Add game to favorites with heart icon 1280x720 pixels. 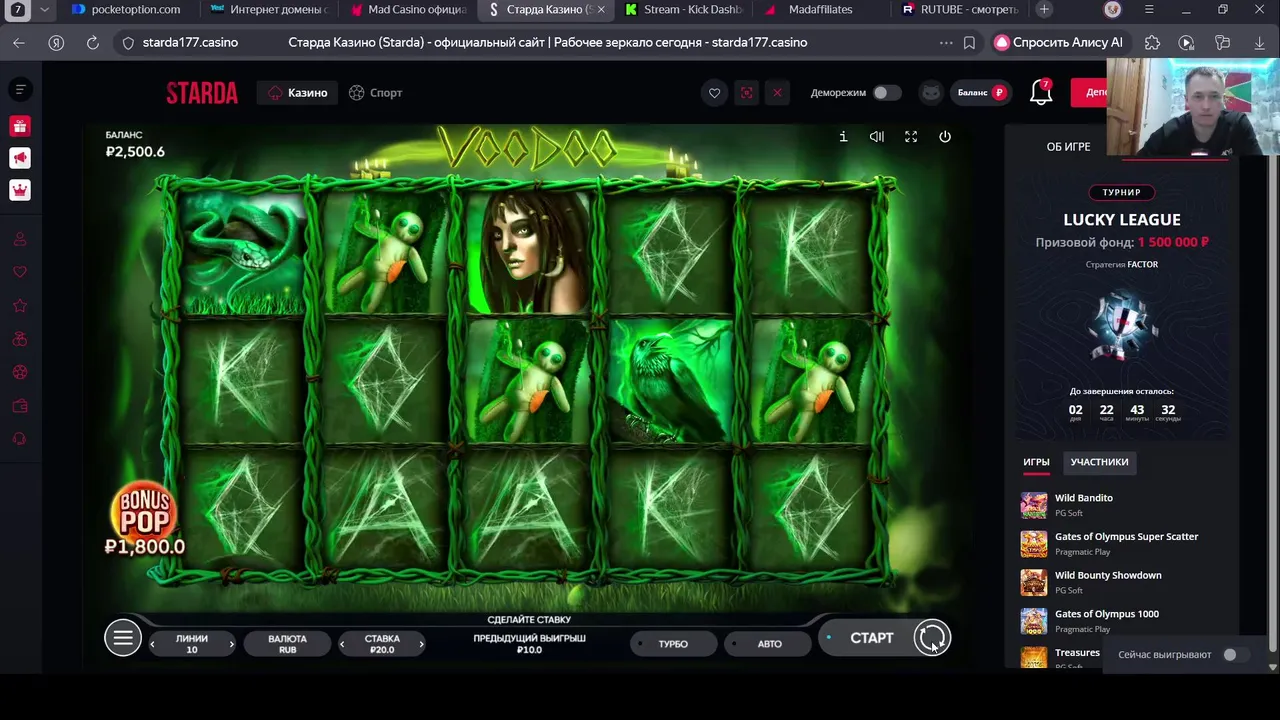[x=714, y=93]
